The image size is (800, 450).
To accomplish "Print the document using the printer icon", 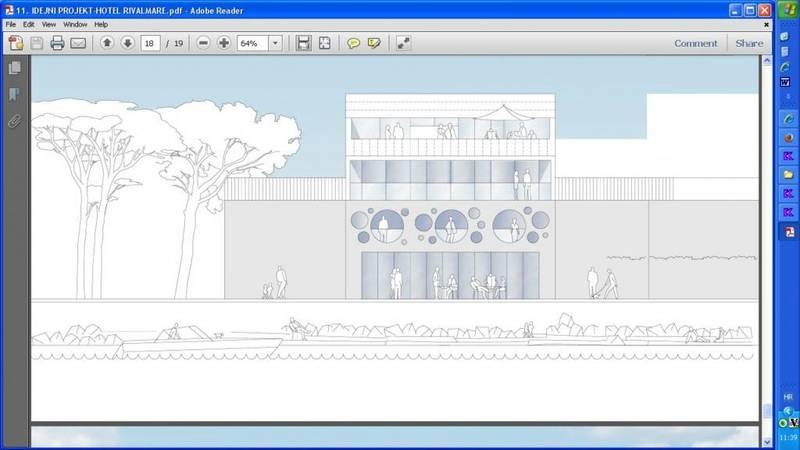I will (x=57, y=43).
